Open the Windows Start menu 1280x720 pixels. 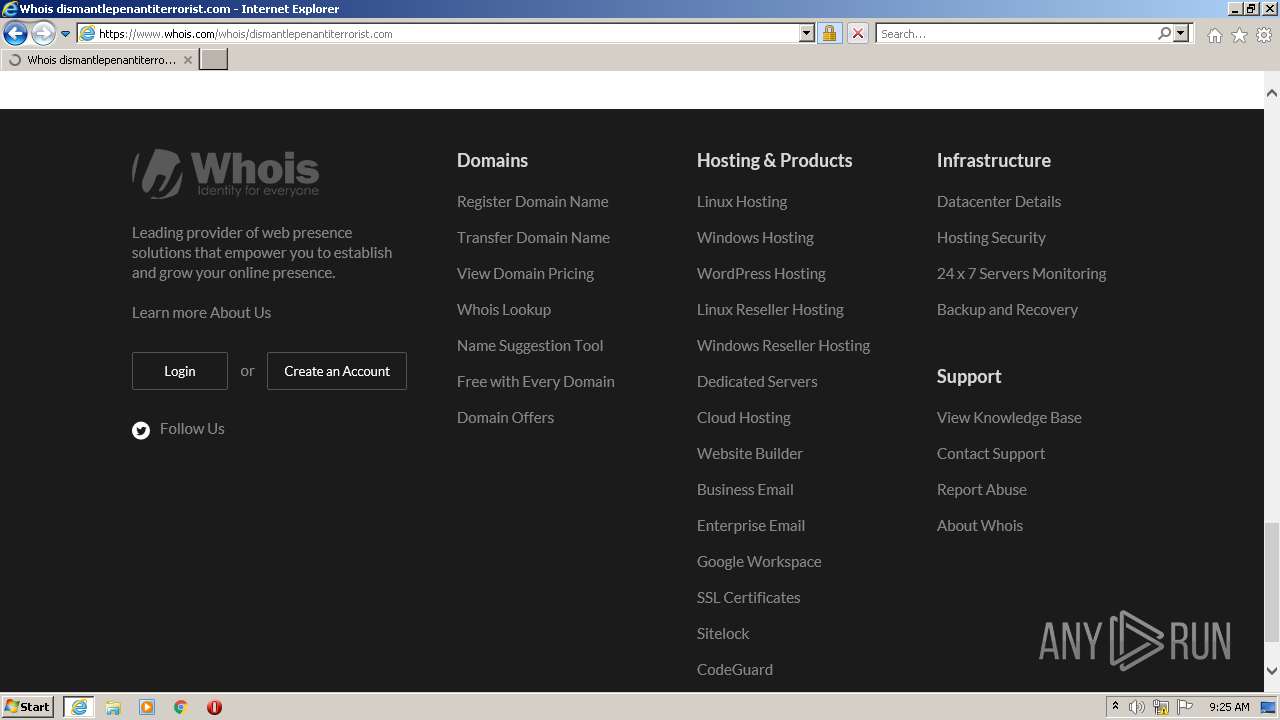tap(28, 706)
